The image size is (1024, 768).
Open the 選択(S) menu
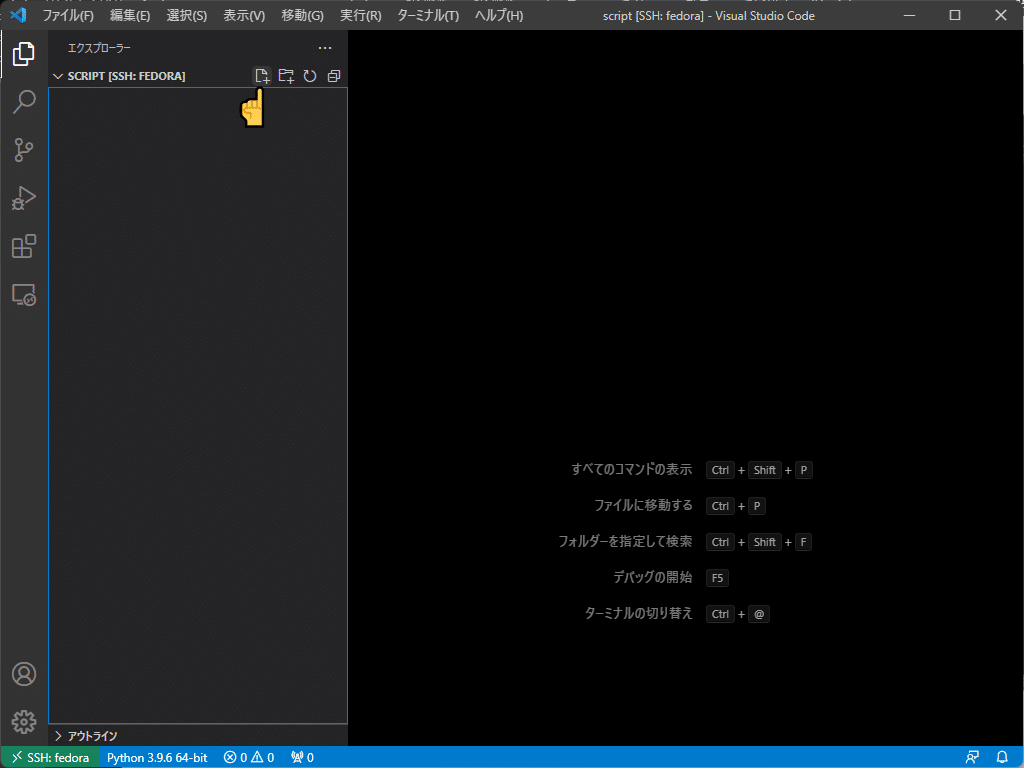click(x=187, y=15)
